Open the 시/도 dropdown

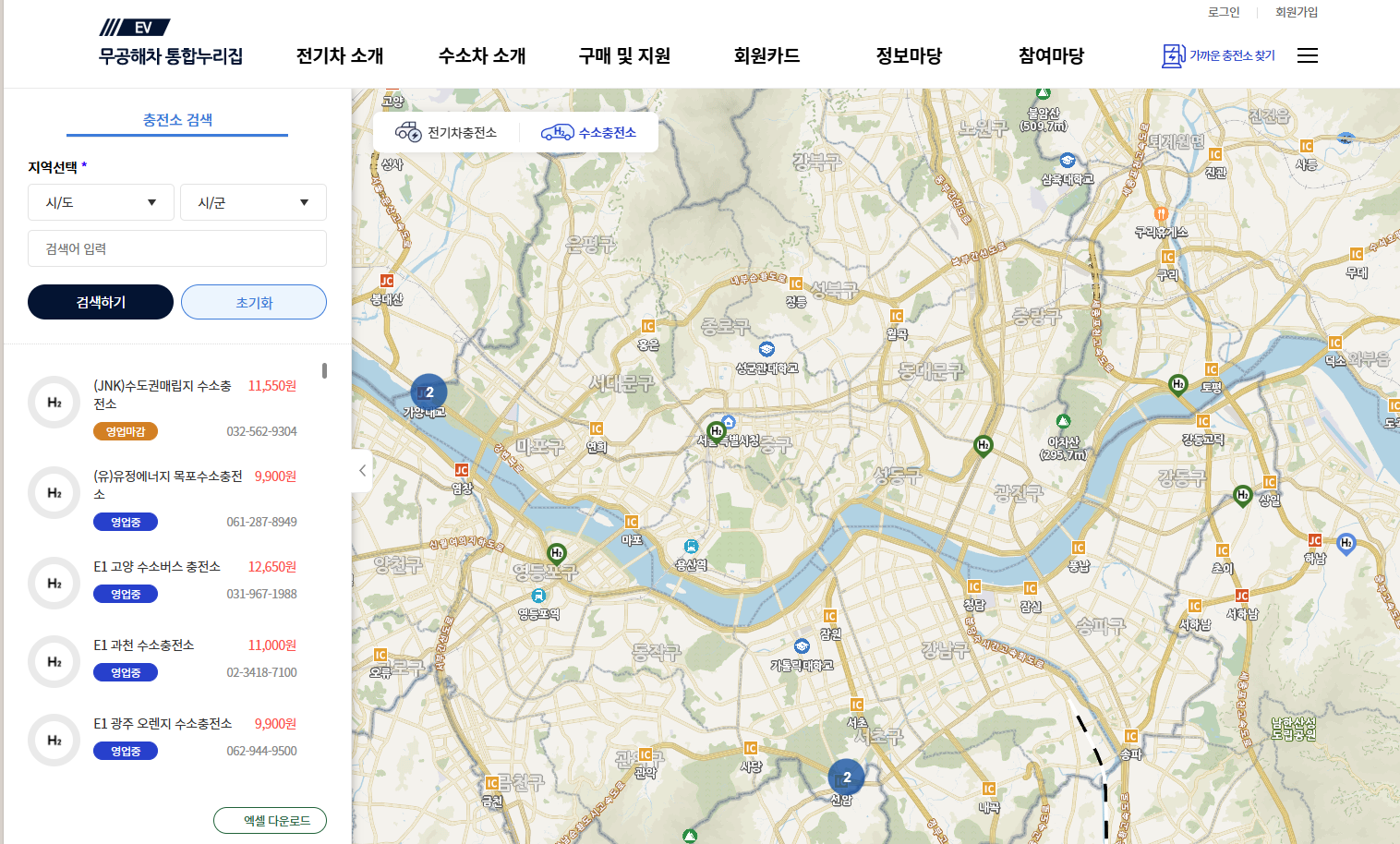tap(100, 202)
